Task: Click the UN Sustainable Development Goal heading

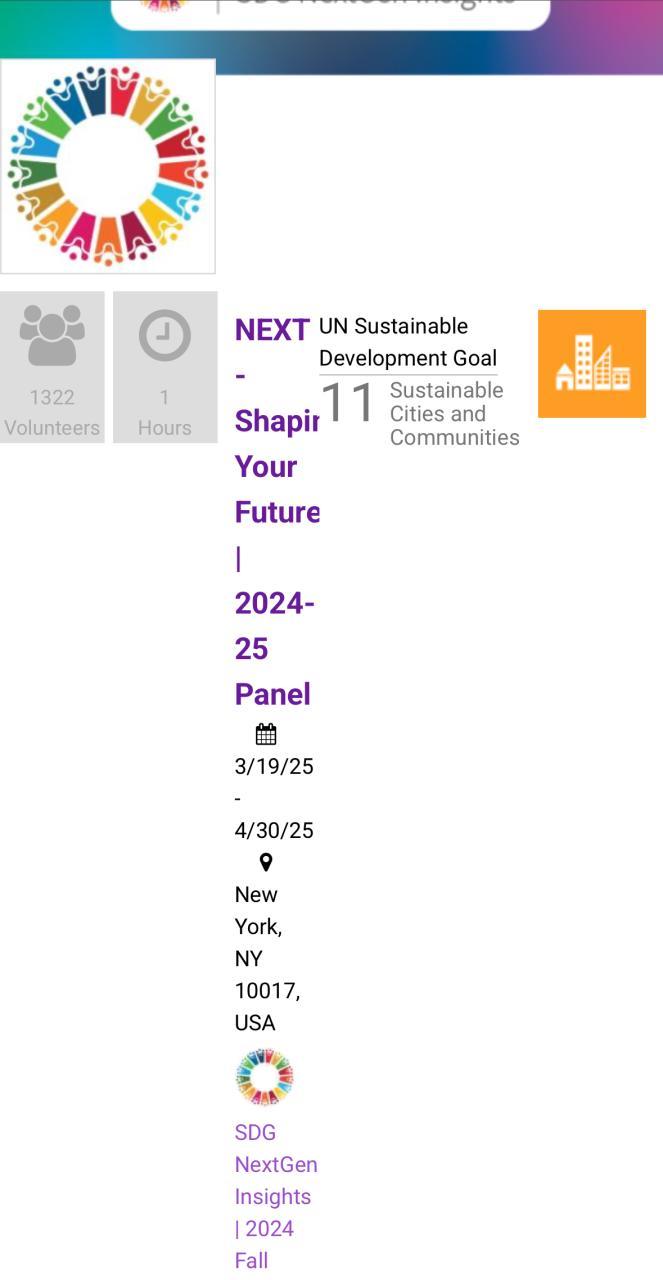Action: pyautogui.click(x=407, y=342)
